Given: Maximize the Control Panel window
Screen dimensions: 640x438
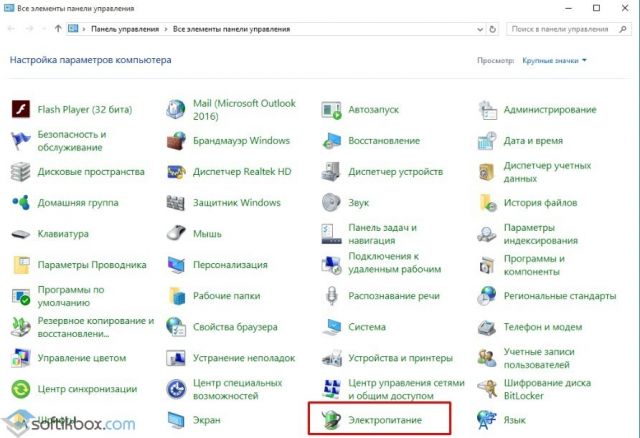Looking at the screenshot, I should click(596, 8).
